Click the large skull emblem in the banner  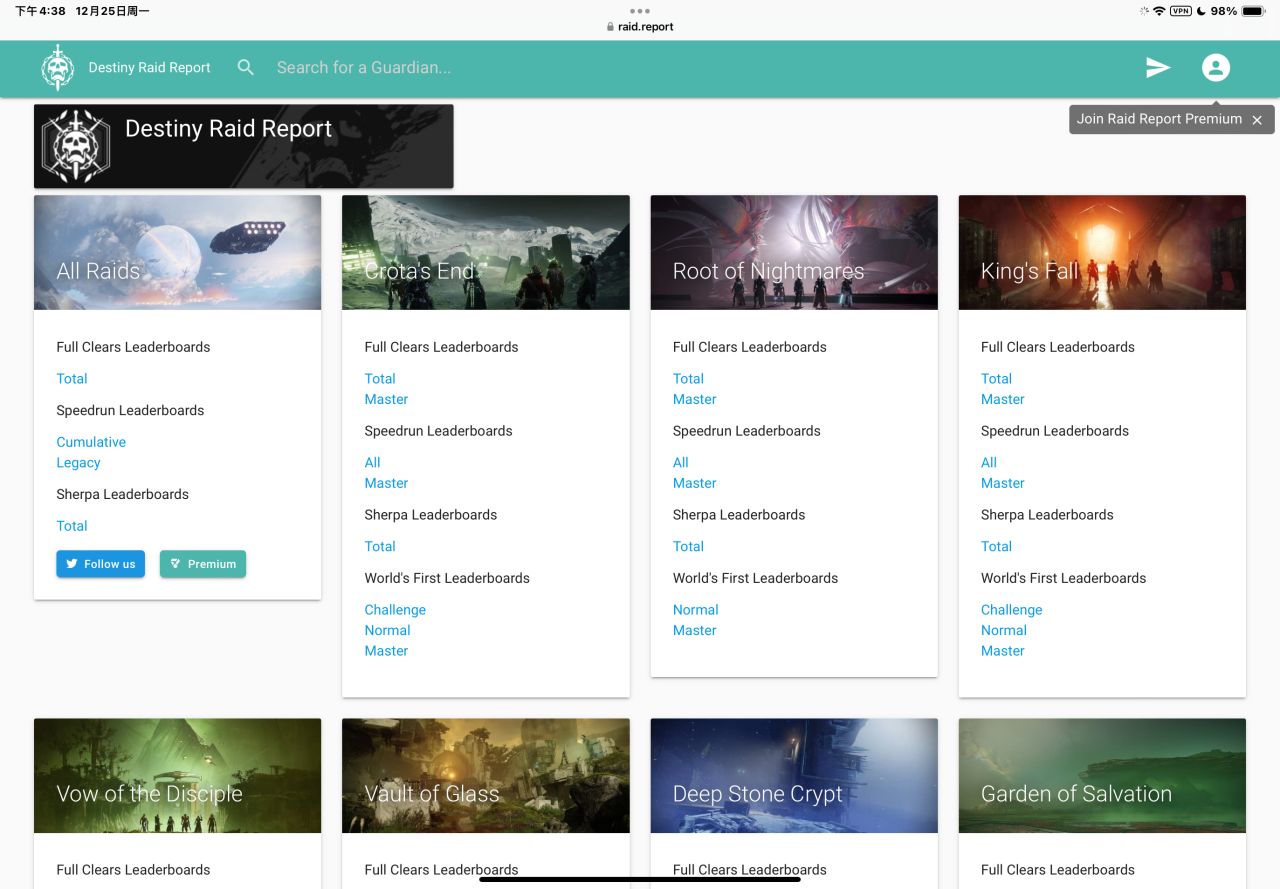coord(76,146)
